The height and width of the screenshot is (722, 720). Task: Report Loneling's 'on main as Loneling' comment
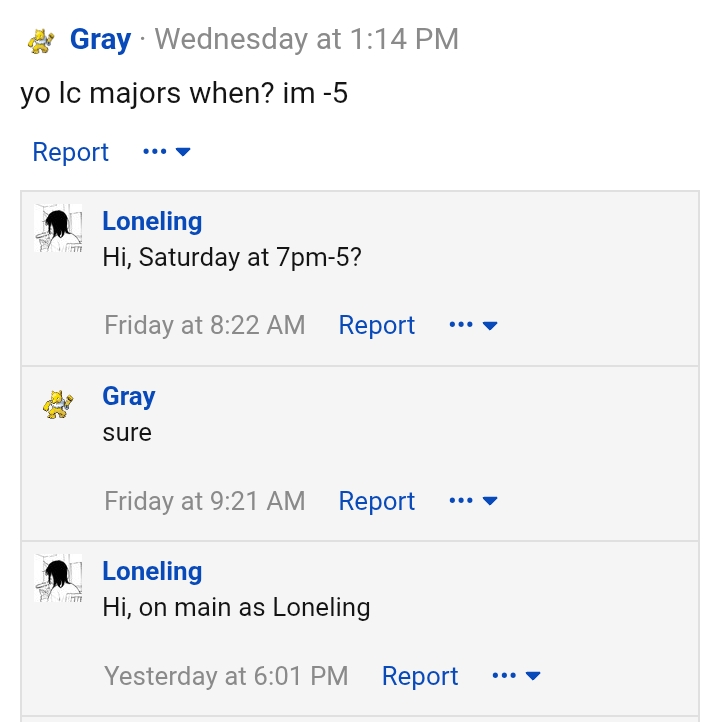[420, 675]
